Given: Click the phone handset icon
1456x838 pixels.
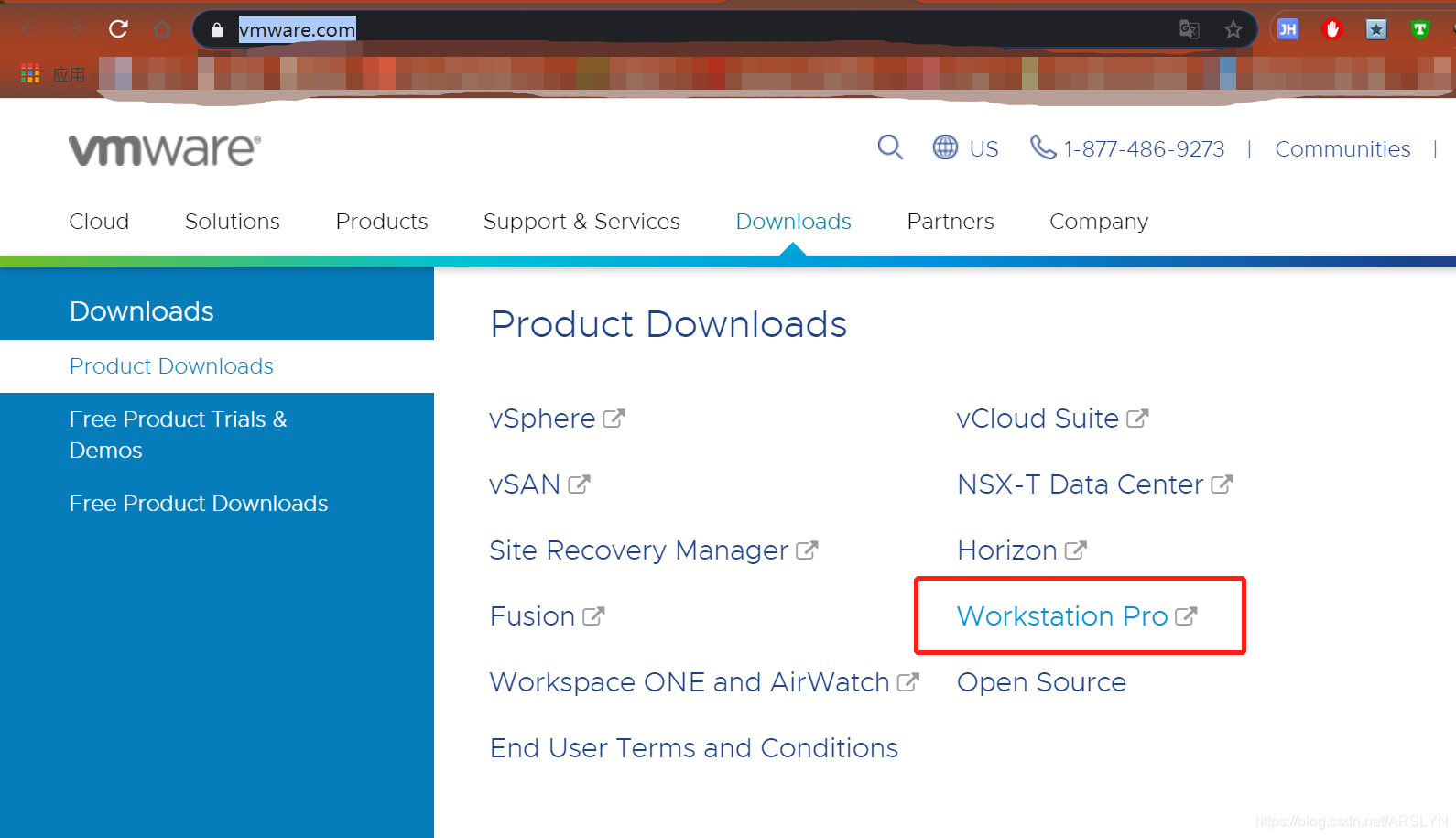Looking at the screenshot, I should [1043, 147].
